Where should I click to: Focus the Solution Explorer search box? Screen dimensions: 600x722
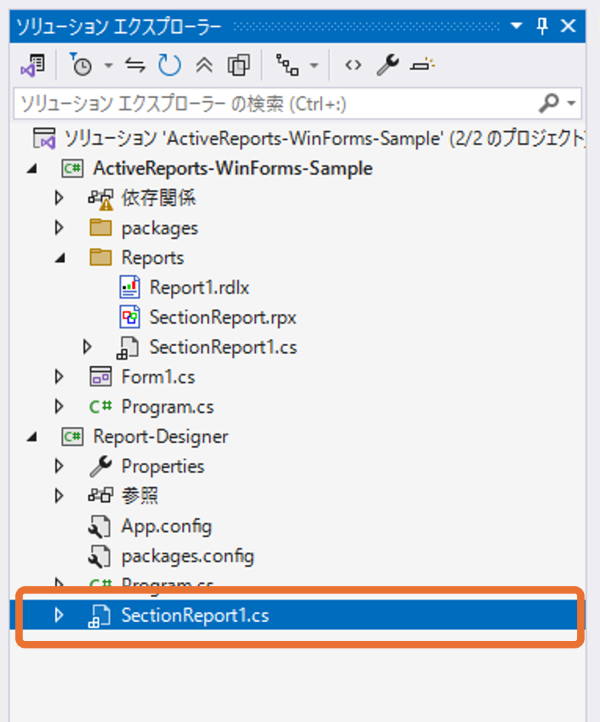297,104
